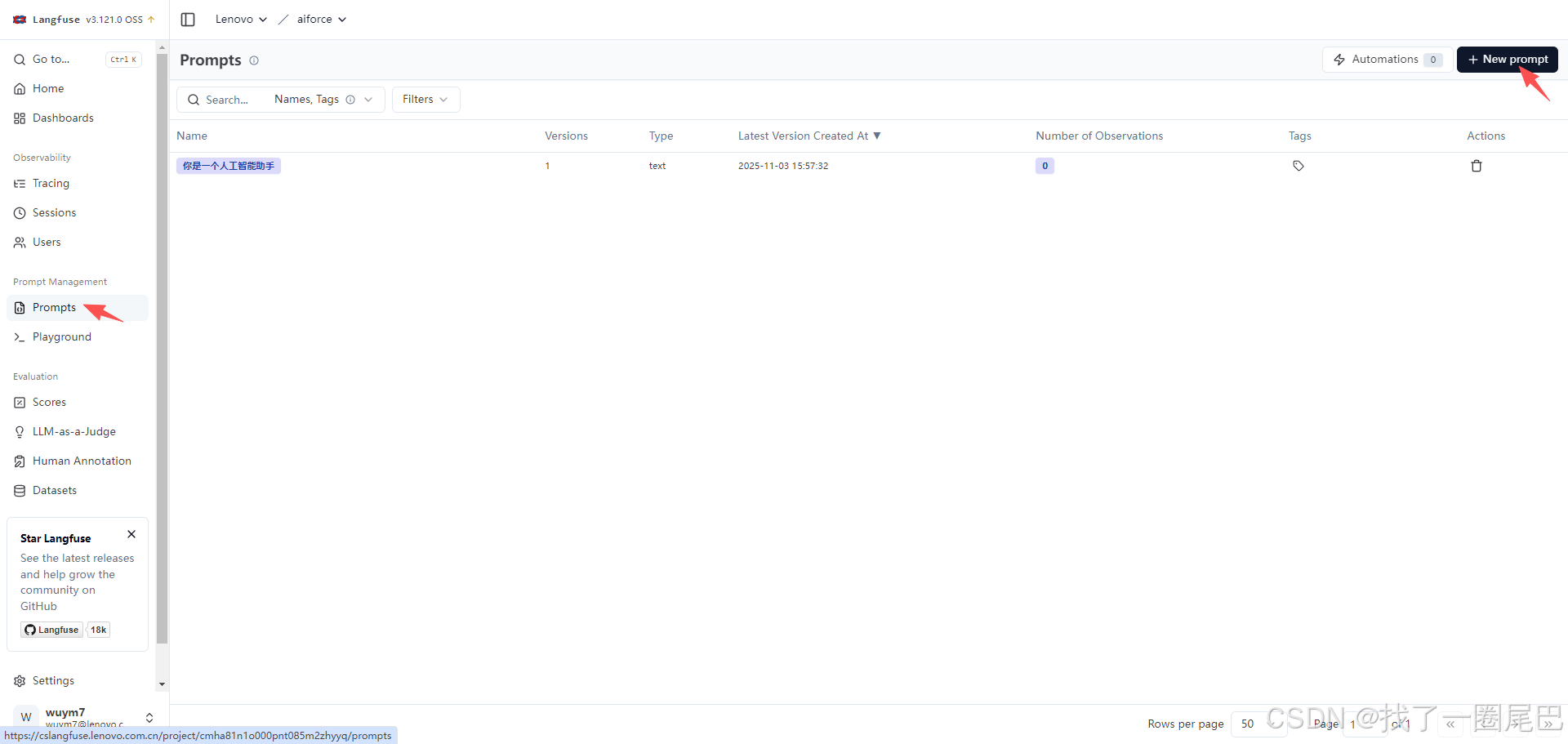1568x744 pixels.
Task: Open prompt 你是一个人工智能助手
Action: point(229,166)
